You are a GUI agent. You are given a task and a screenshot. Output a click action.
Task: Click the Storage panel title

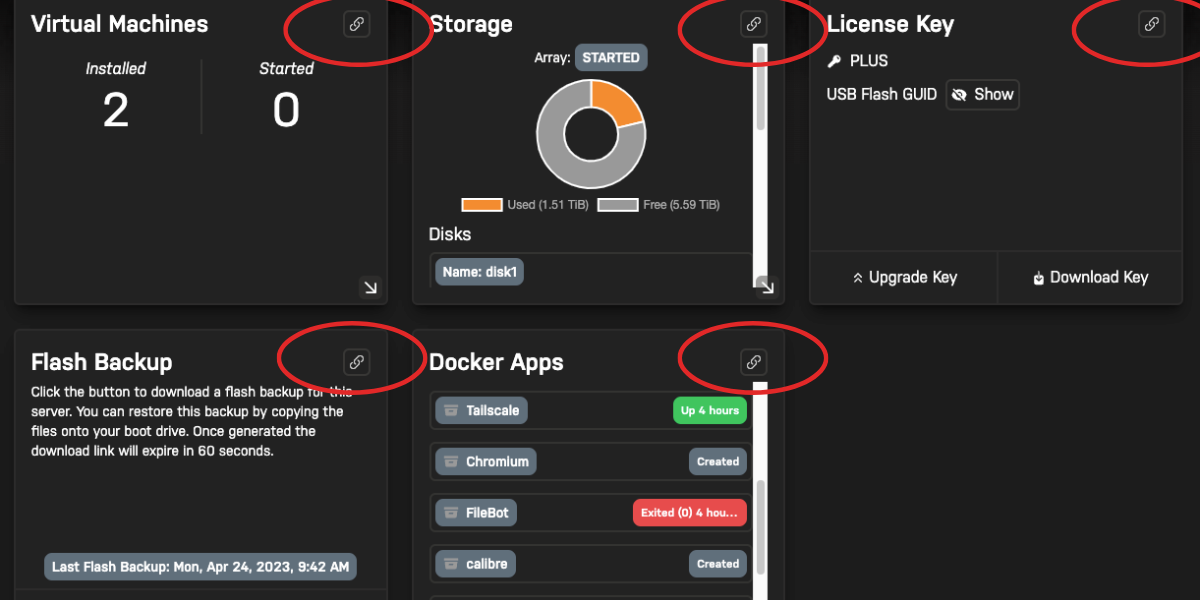coord(471,24)
